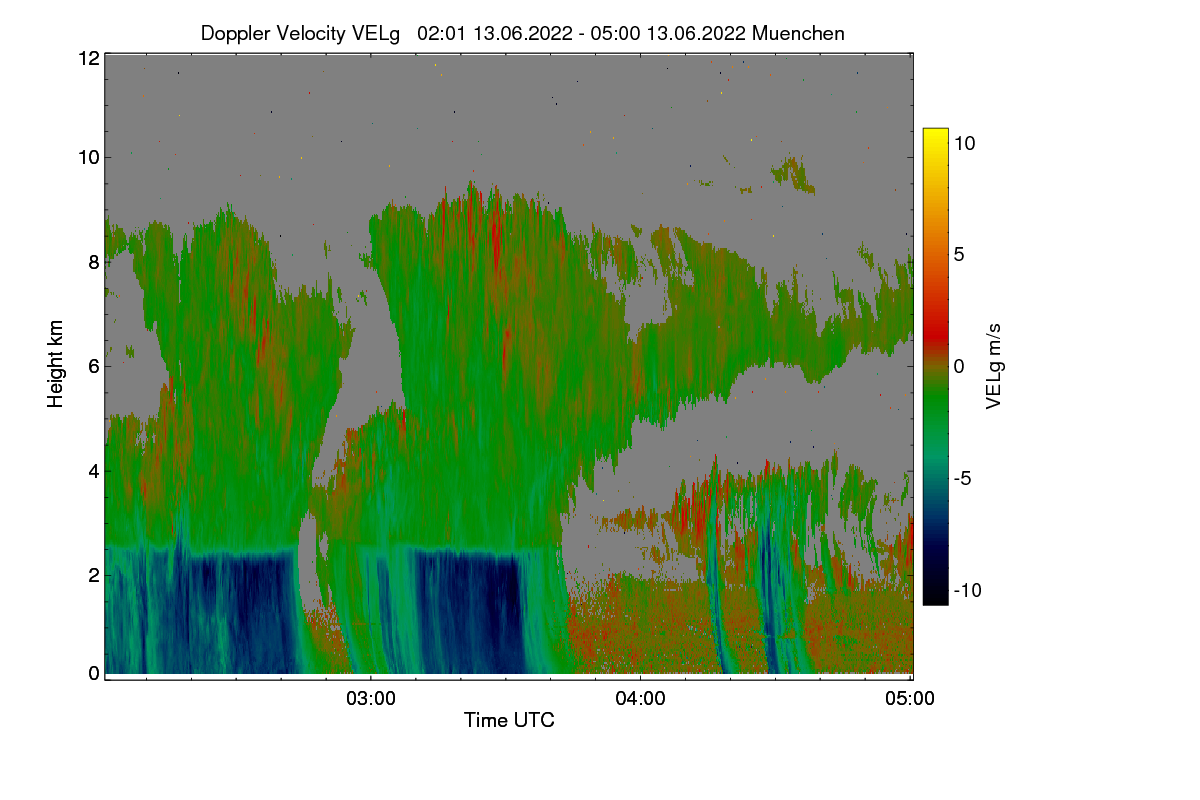
Task: Click the height axis tick label '4'
Action: click(93, 470)
